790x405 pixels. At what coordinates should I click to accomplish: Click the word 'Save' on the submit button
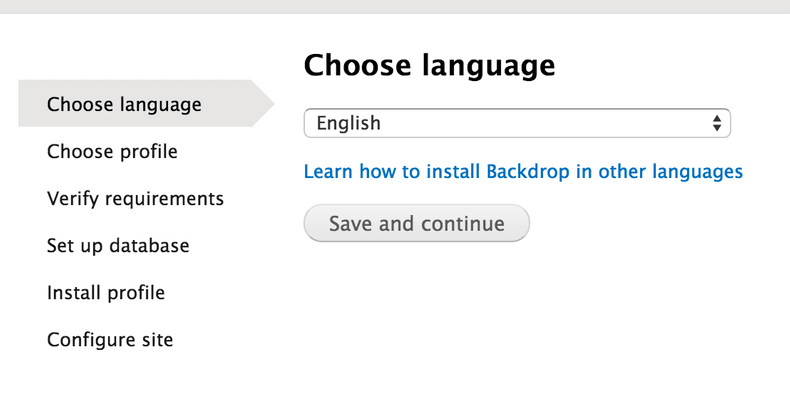(x=351, y=224)
